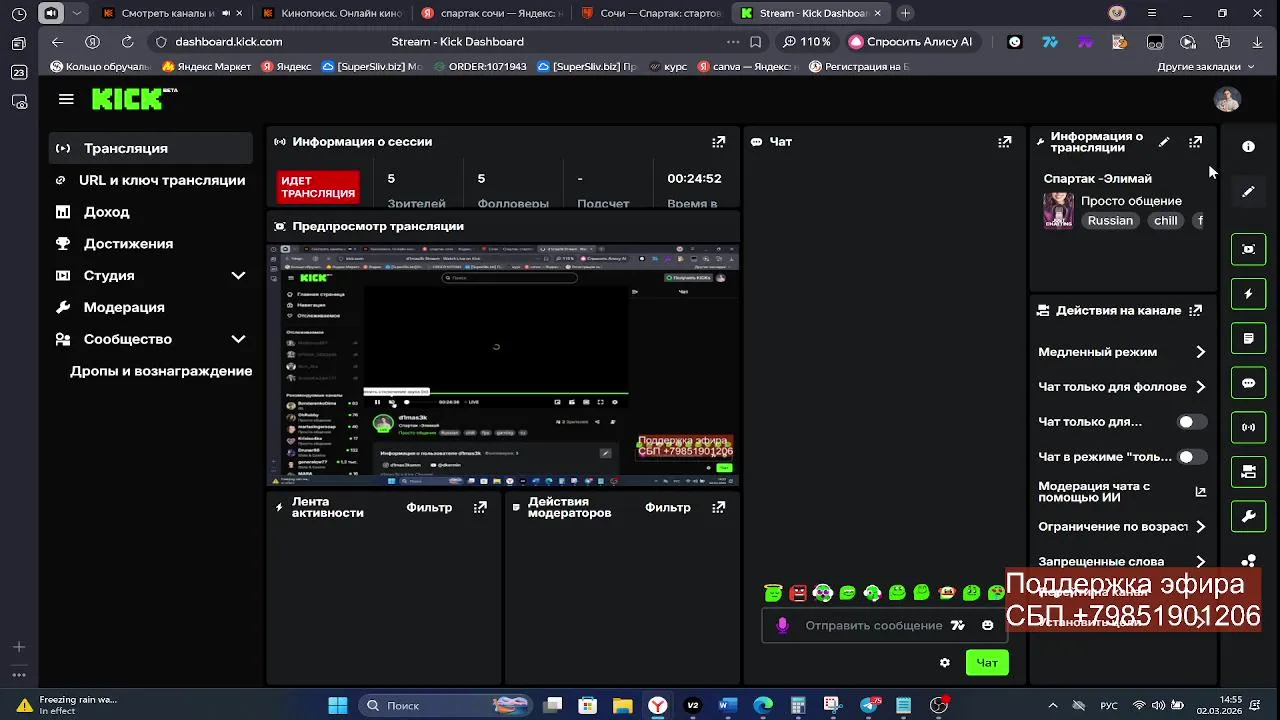Open Яндекс Маркет bookmark
1280x720 pixels.
click(207, 67)
